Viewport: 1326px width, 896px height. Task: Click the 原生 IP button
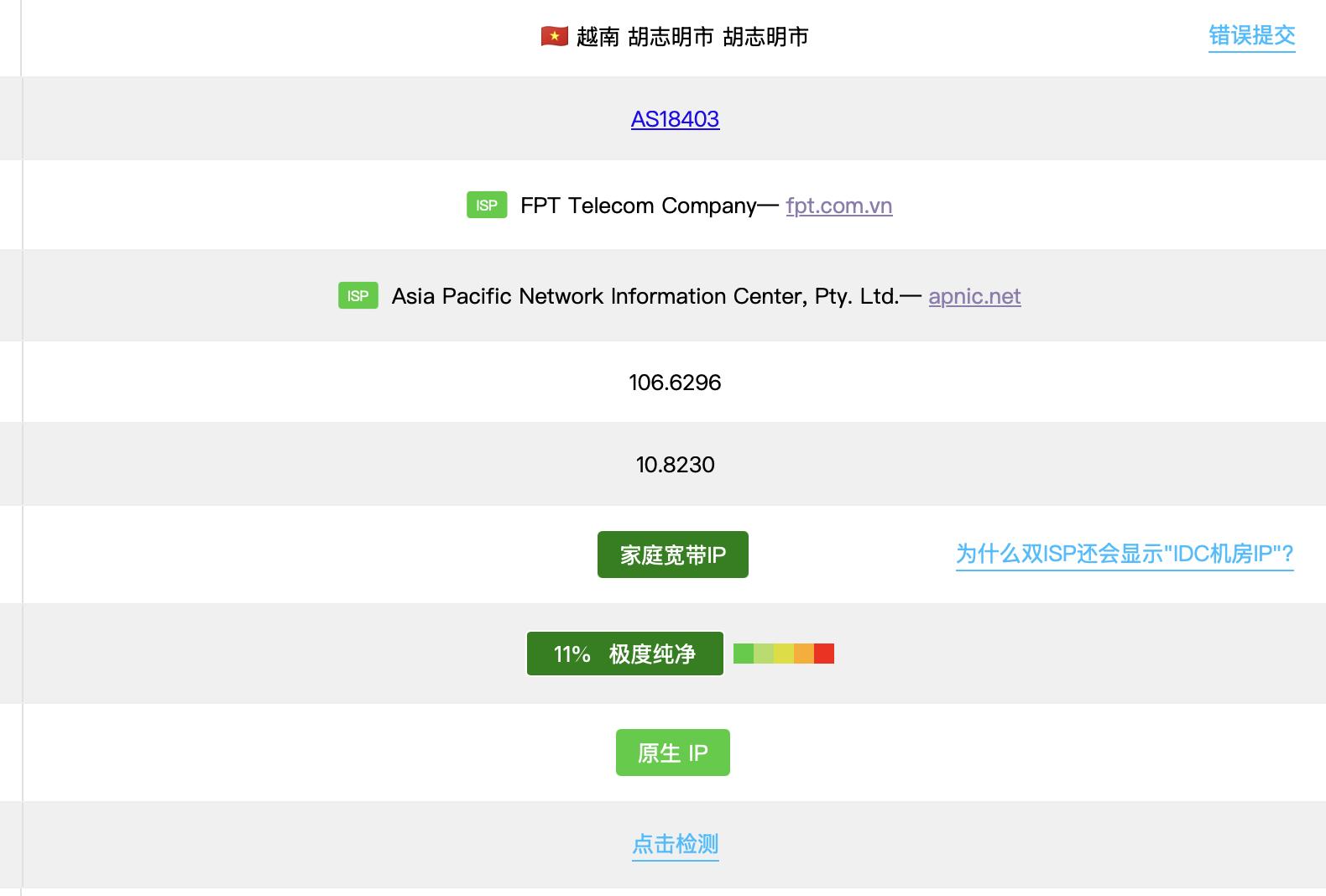[x=673, y=753]
